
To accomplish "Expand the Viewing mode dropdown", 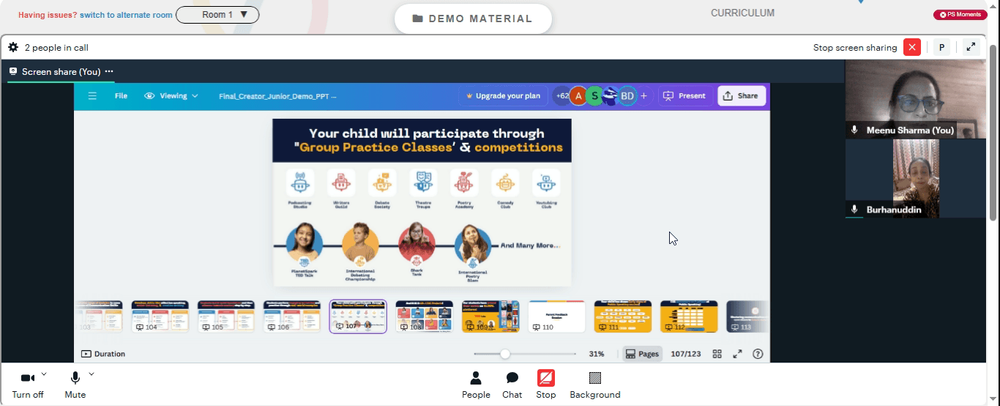I will click(172, 96).
